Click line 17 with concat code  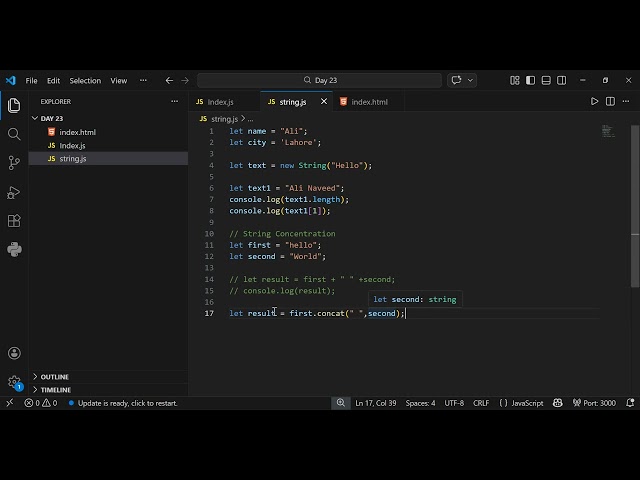coord(317,313)
